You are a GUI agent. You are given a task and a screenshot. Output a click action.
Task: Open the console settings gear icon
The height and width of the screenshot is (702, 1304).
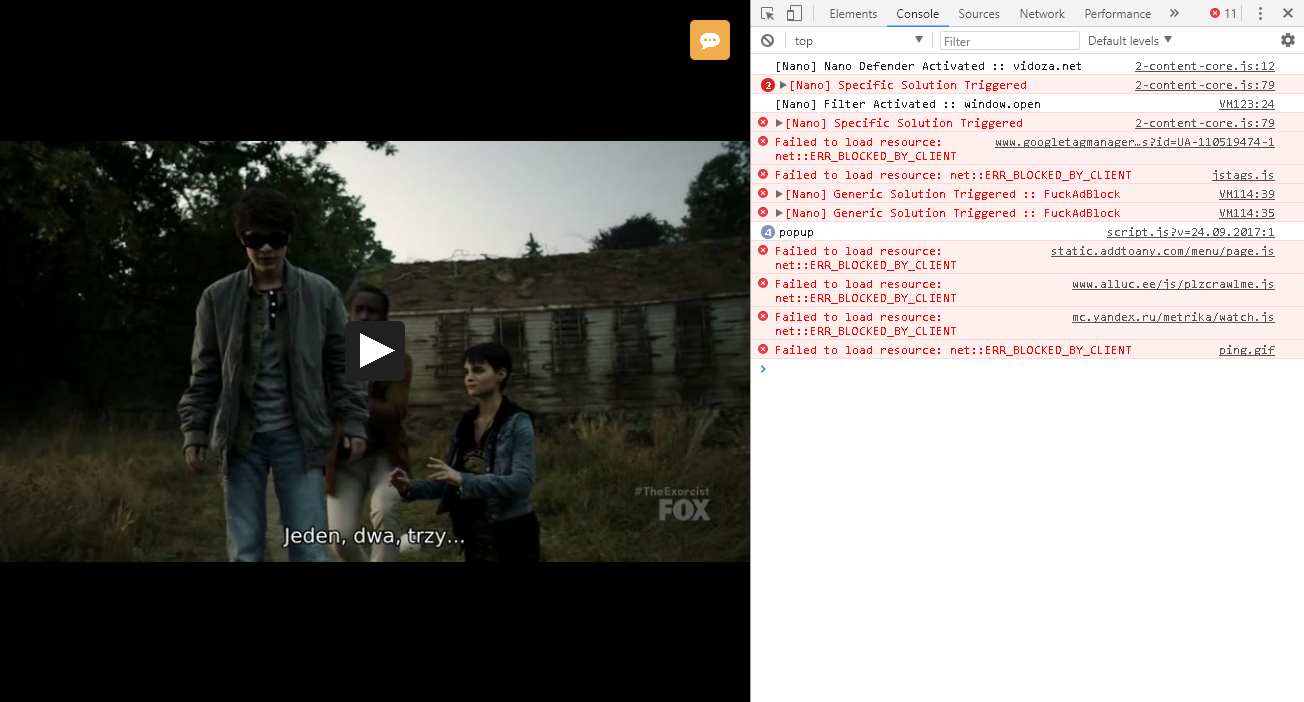[1287, 40]
